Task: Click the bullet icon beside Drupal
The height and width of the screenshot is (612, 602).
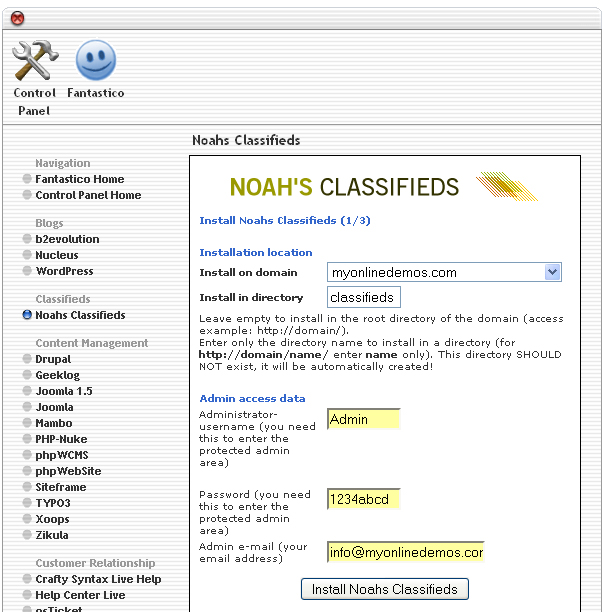Action: pos(27,359)
